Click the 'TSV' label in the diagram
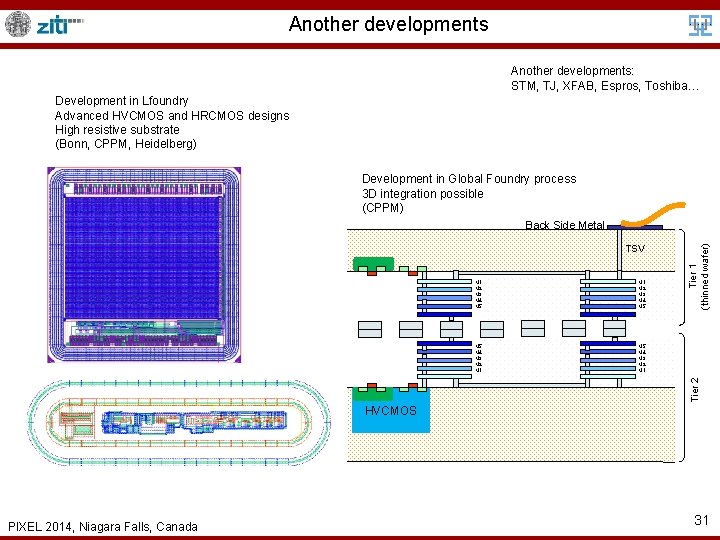The image size is (720, 540). [635, 249]
